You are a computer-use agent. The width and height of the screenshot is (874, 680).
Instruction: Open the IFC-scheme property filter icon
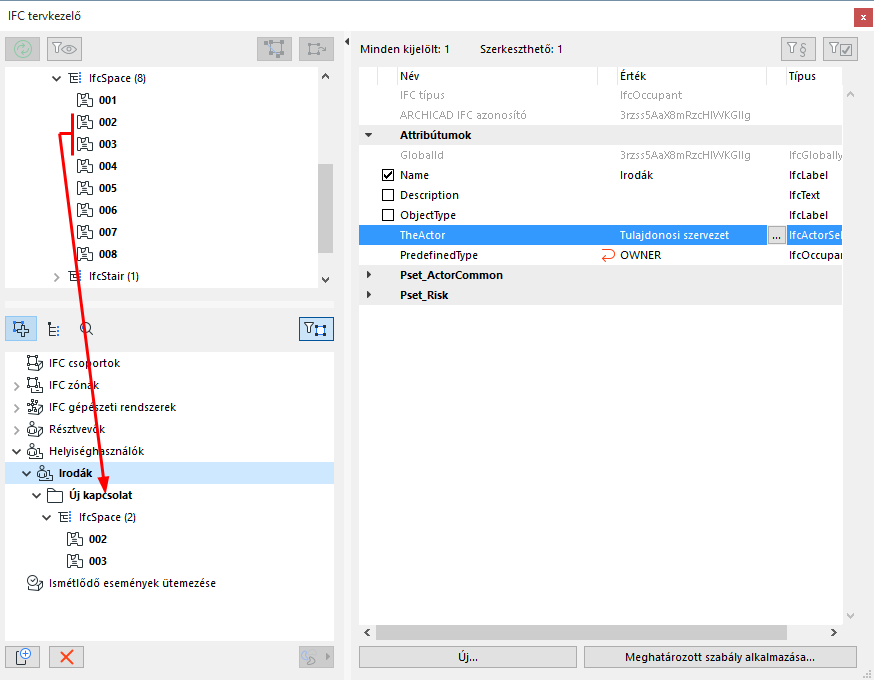[x=798, y=49]
